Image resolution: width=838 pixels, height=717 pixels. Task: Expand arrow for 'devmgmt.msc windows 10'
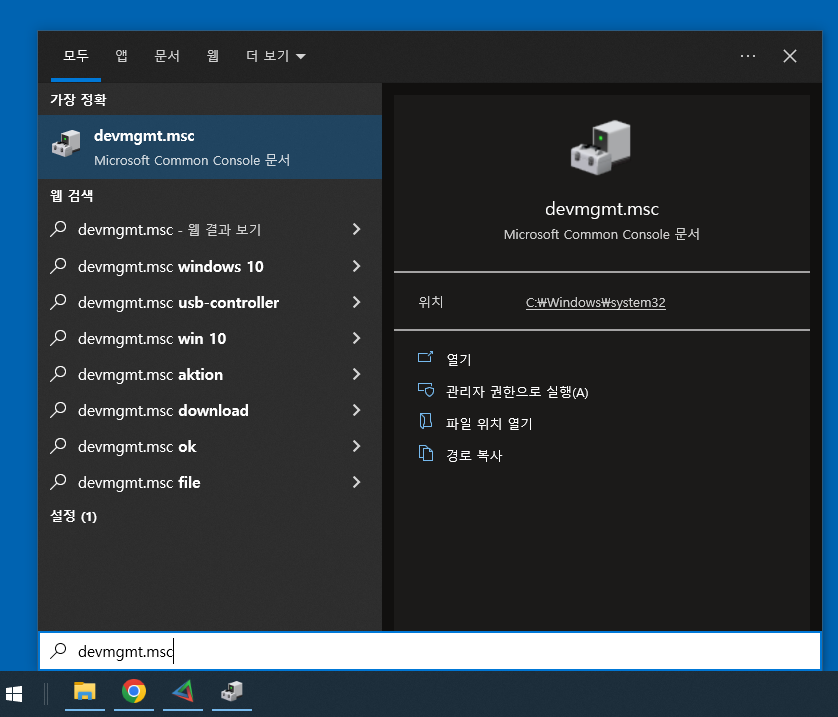click(356, 266)
